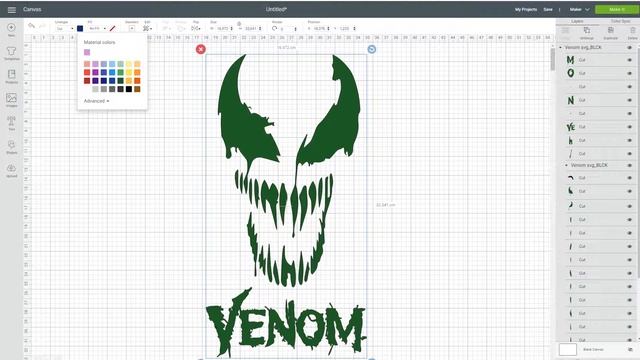640x360 pixels.
Task: Click the Blank Canvas color box
Action: tap(567, 350)
